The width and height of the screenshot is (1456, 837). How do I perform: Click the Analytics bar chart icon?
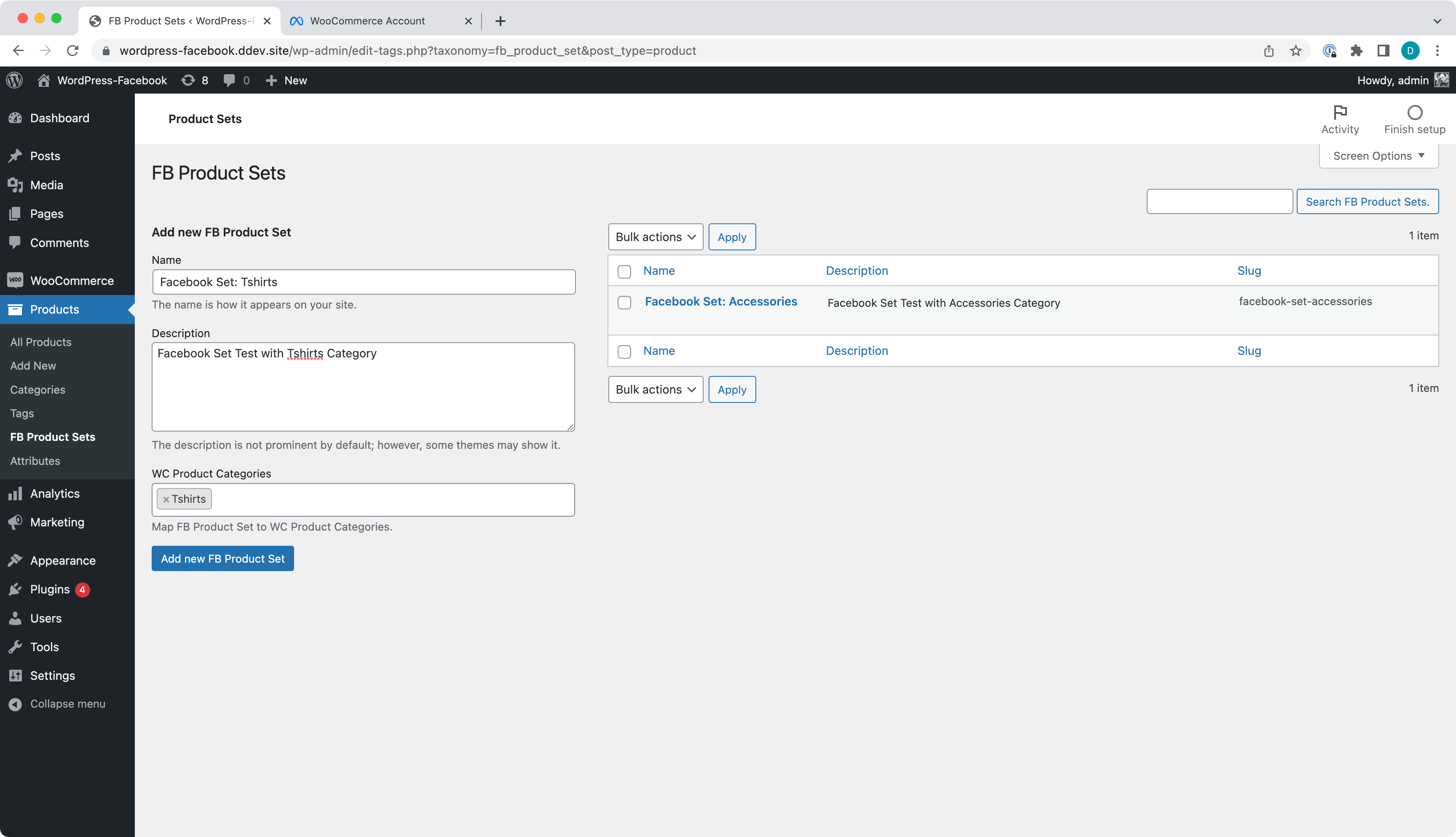point(16,493)
